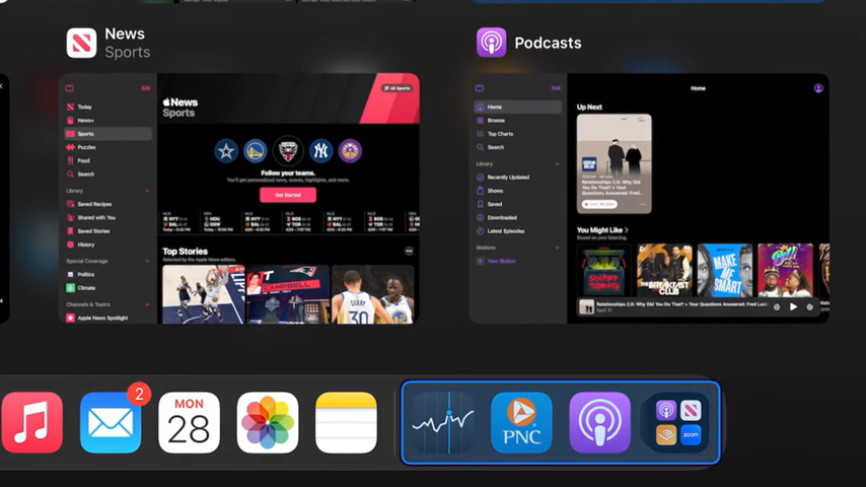The width and height of the screenshot is (866, 487).
Task: Open the Notes app in dock
Action: [346, 422]
